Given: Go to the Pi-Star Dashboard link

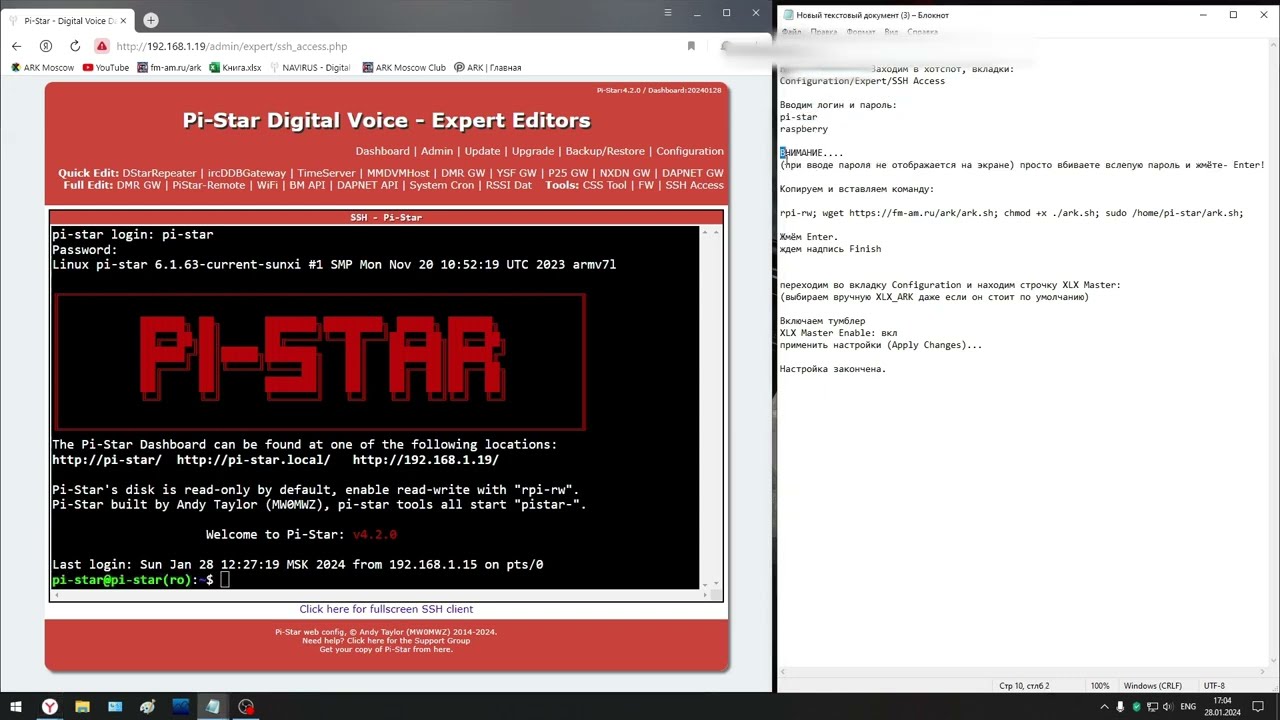Looking at the screenshot, I should (382, 151).
